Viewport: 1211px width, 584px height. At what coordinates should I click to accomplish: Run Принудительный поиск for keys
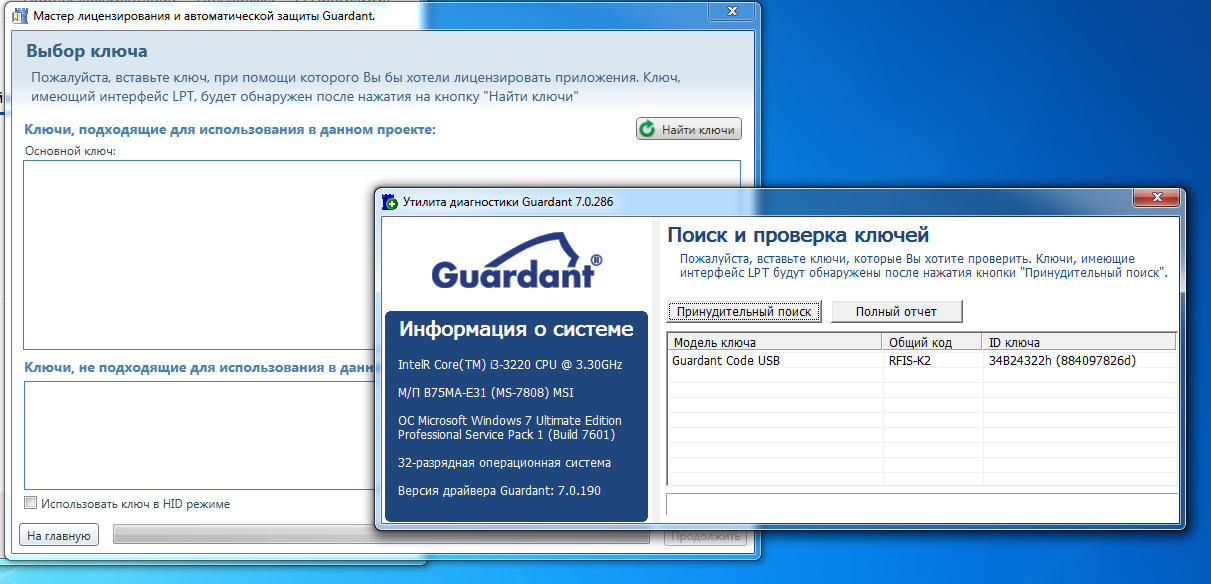[744, 311]
